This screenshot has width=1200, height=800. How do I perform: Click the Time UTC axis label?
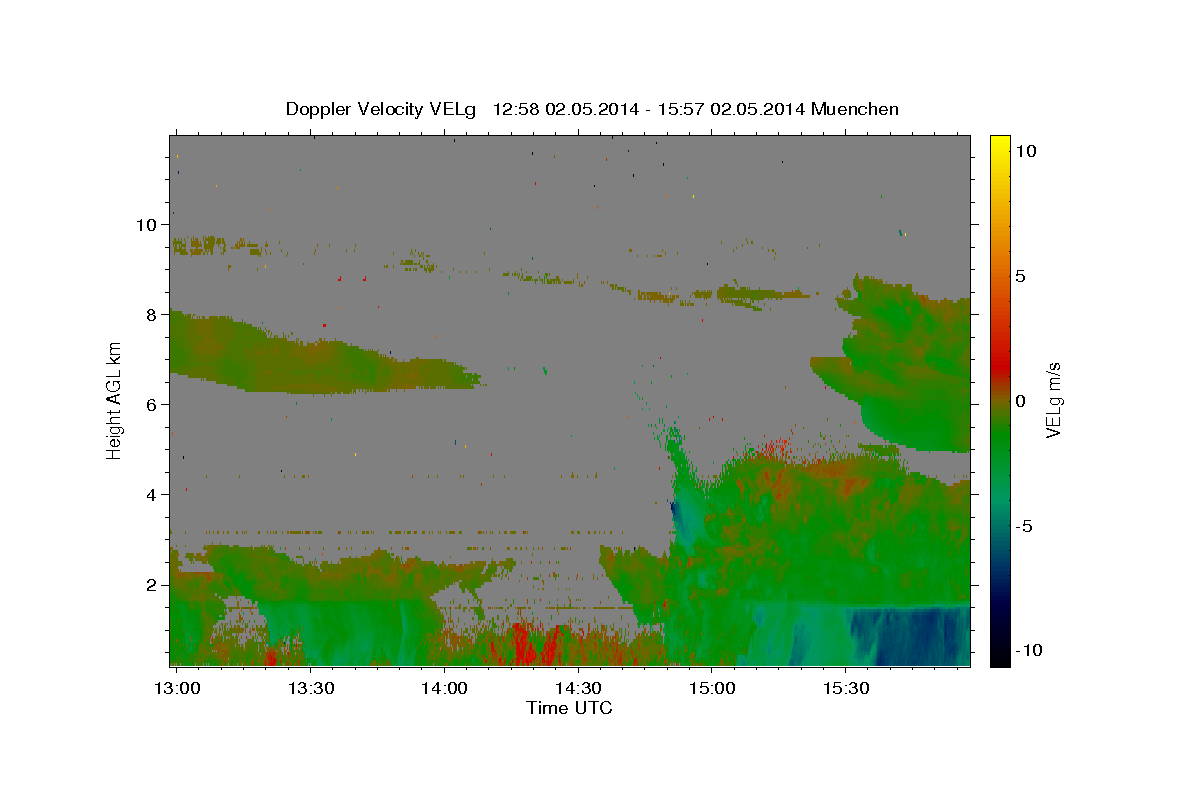coord(569,708)
